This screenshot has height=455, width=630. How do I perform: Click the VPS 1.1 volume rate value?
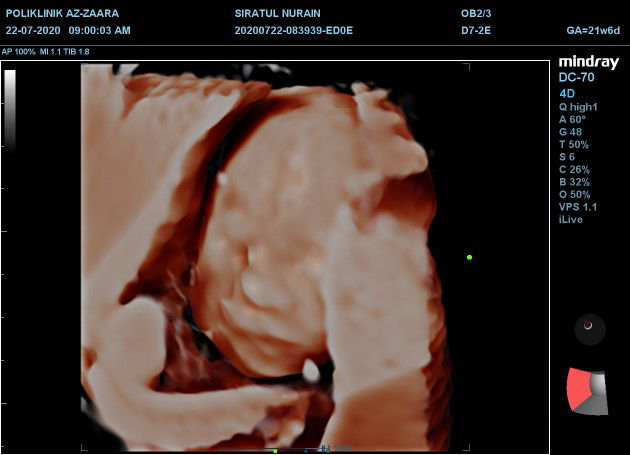click(577, 207)
